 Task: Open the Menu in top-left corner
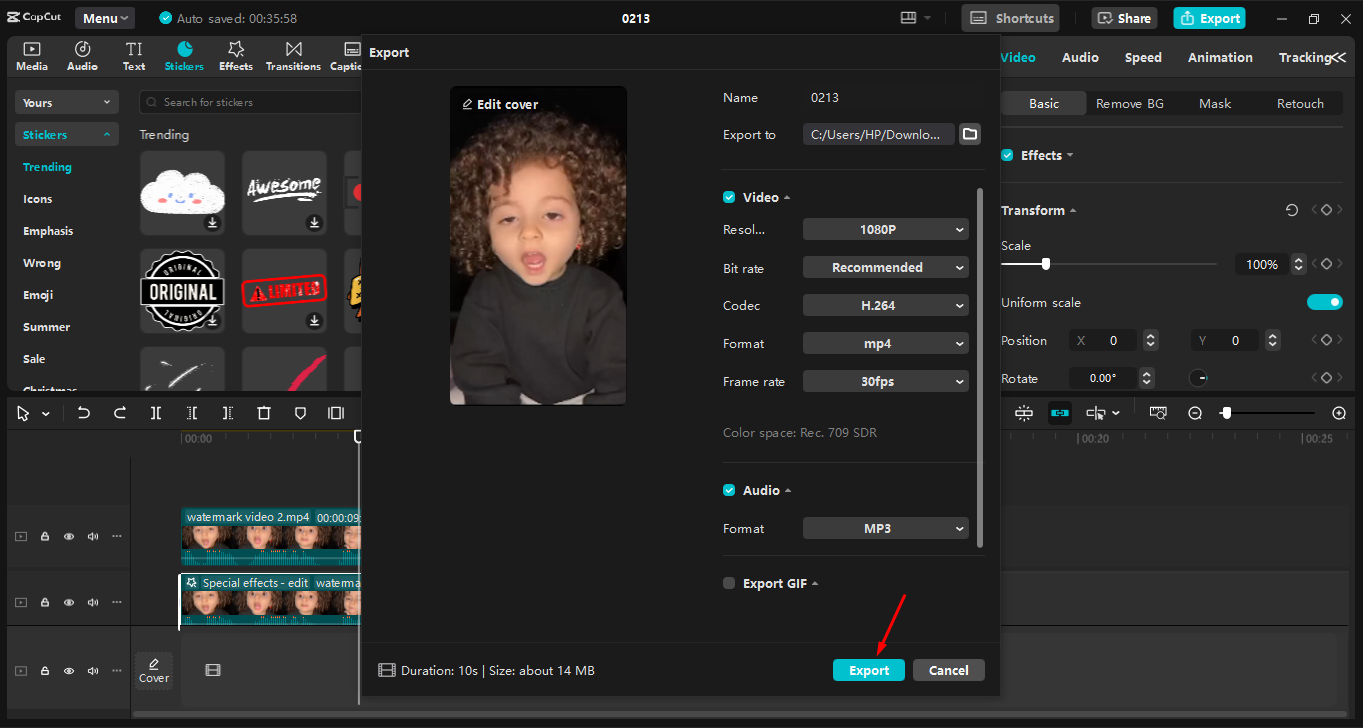(x=103, y=17)
